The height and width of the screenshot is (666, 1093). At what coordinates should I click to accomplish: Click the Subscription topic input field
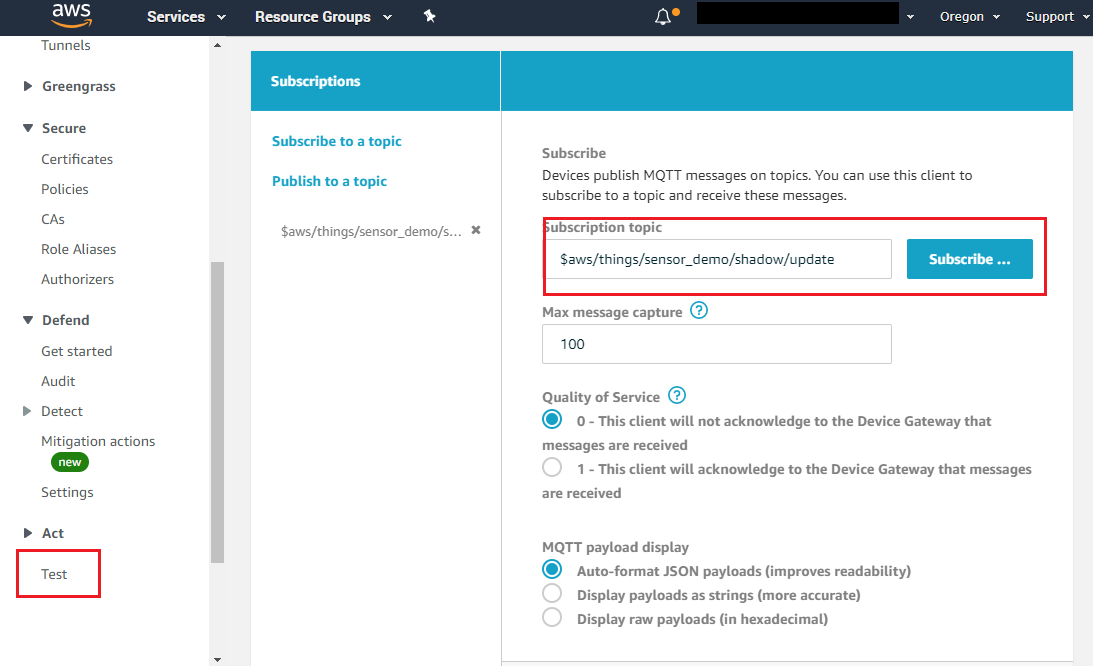coord(717,259)
